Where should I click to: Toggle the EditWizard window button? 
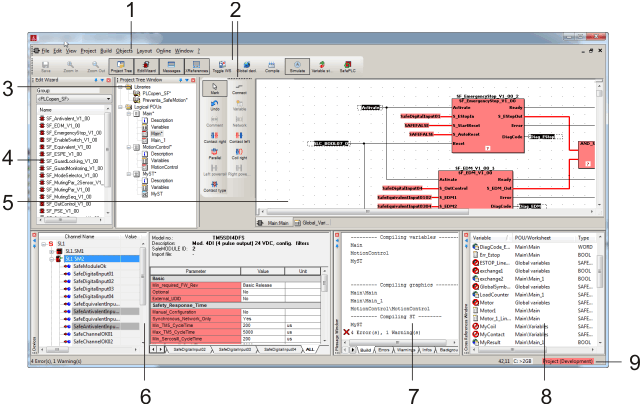[x=146, y=66]
